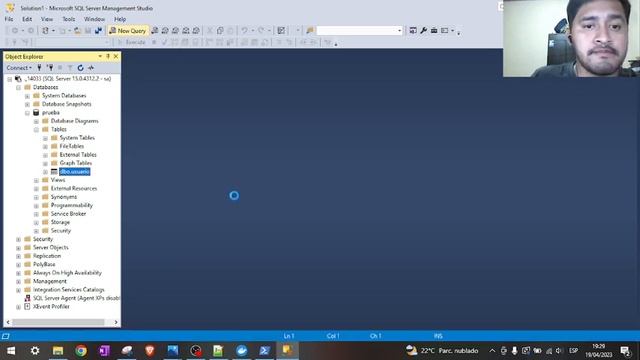
Task: Toggle auto-hide pin on Object Explorer
Action: coord(108,56)
